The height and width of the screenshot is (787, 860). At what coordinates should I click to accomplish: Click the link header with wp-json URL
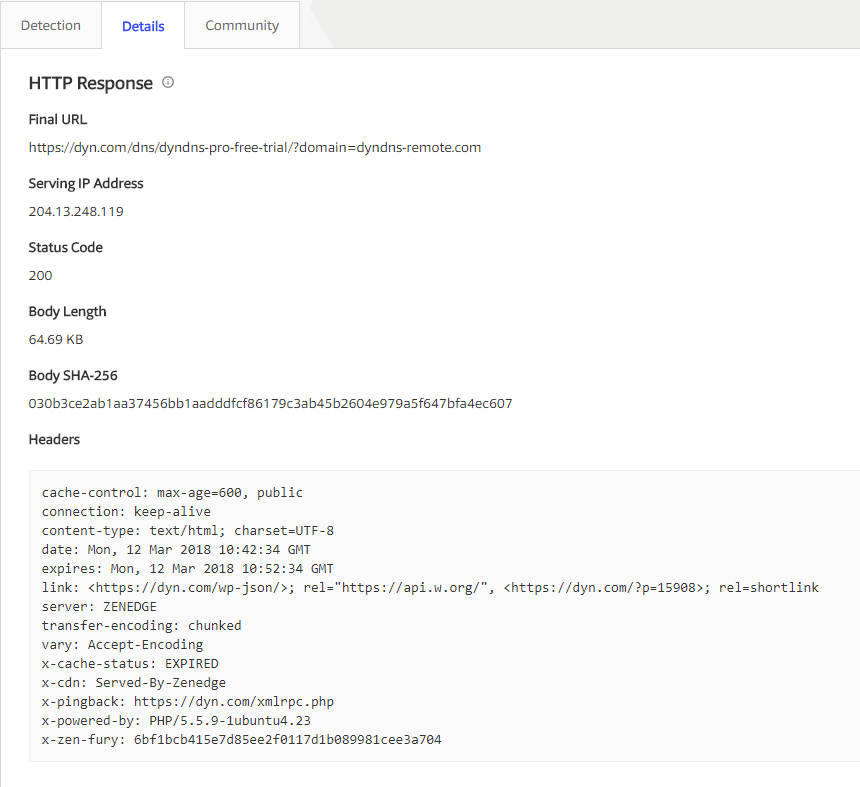pos(430,588)
